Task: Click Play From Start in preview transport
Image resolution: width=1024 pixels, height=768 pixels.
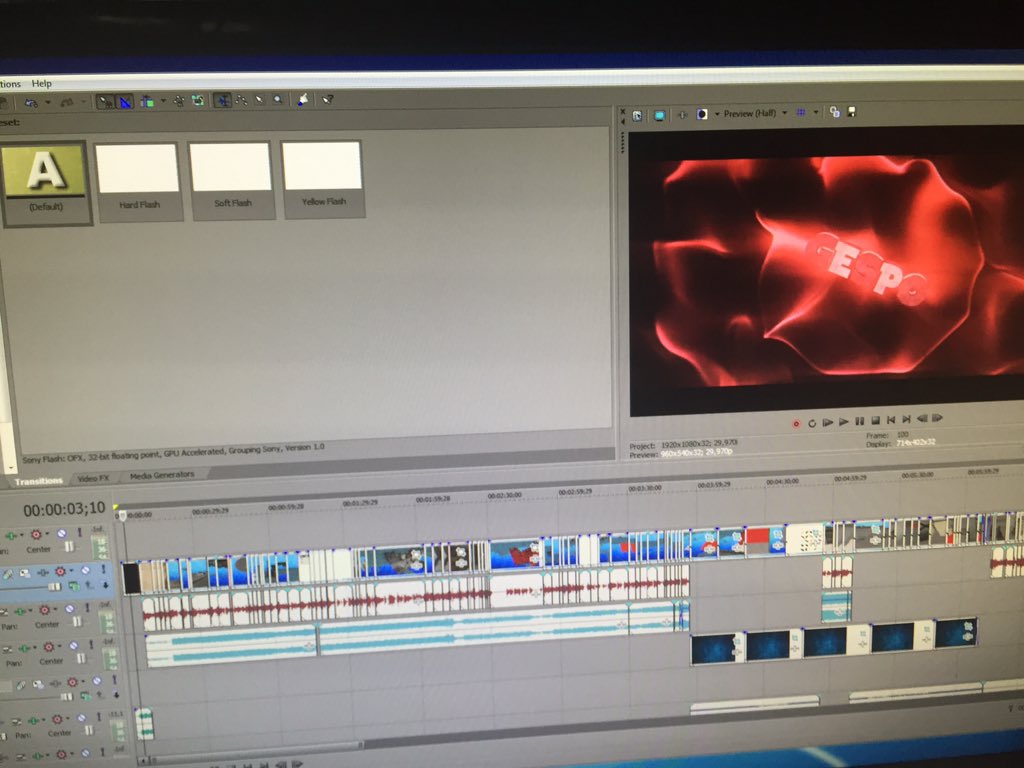Action: pyautogui.click(x=827, y=423)
